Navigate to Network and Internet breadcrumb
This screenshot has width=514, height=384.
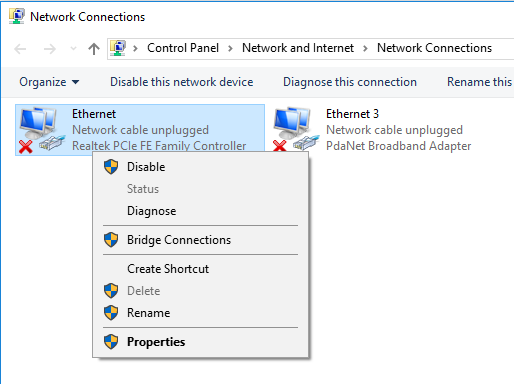[x=298, y=48]
